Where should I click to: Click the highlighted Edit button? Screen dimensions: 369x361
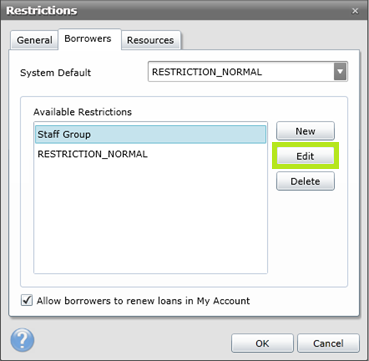305,156
